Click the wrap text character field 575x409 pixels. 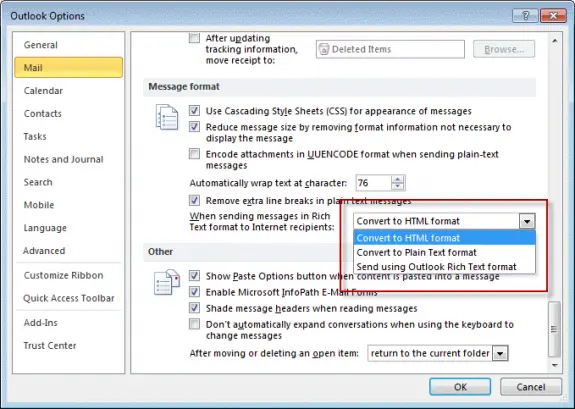(373, 183)
